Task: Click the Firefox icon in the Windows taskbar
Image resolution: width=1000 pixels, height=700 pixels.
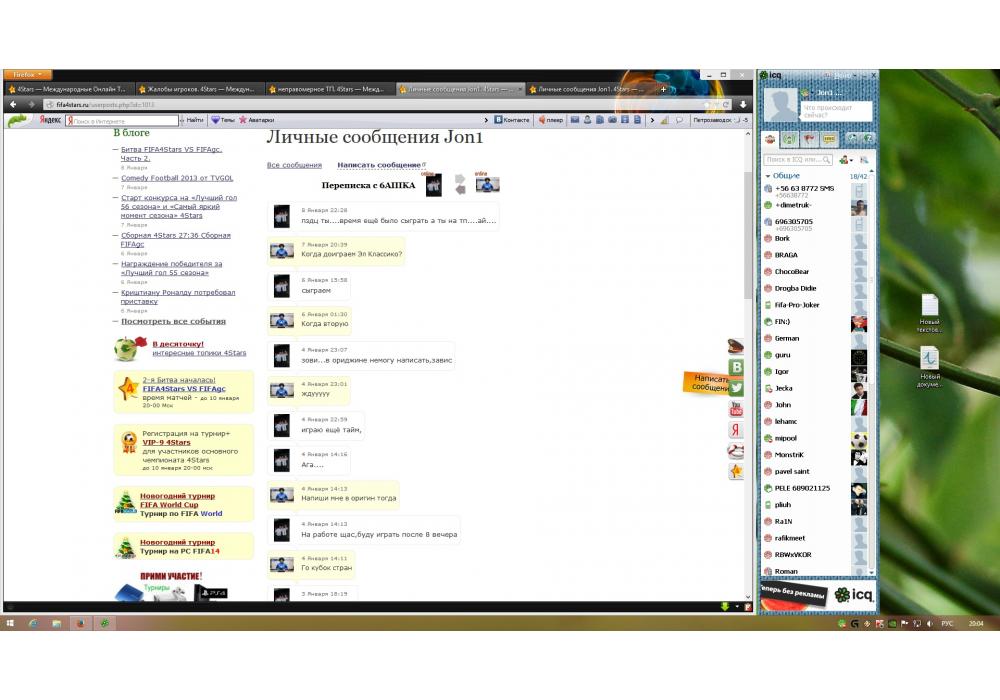Action: pyautogui.click(x=80, y=623)
